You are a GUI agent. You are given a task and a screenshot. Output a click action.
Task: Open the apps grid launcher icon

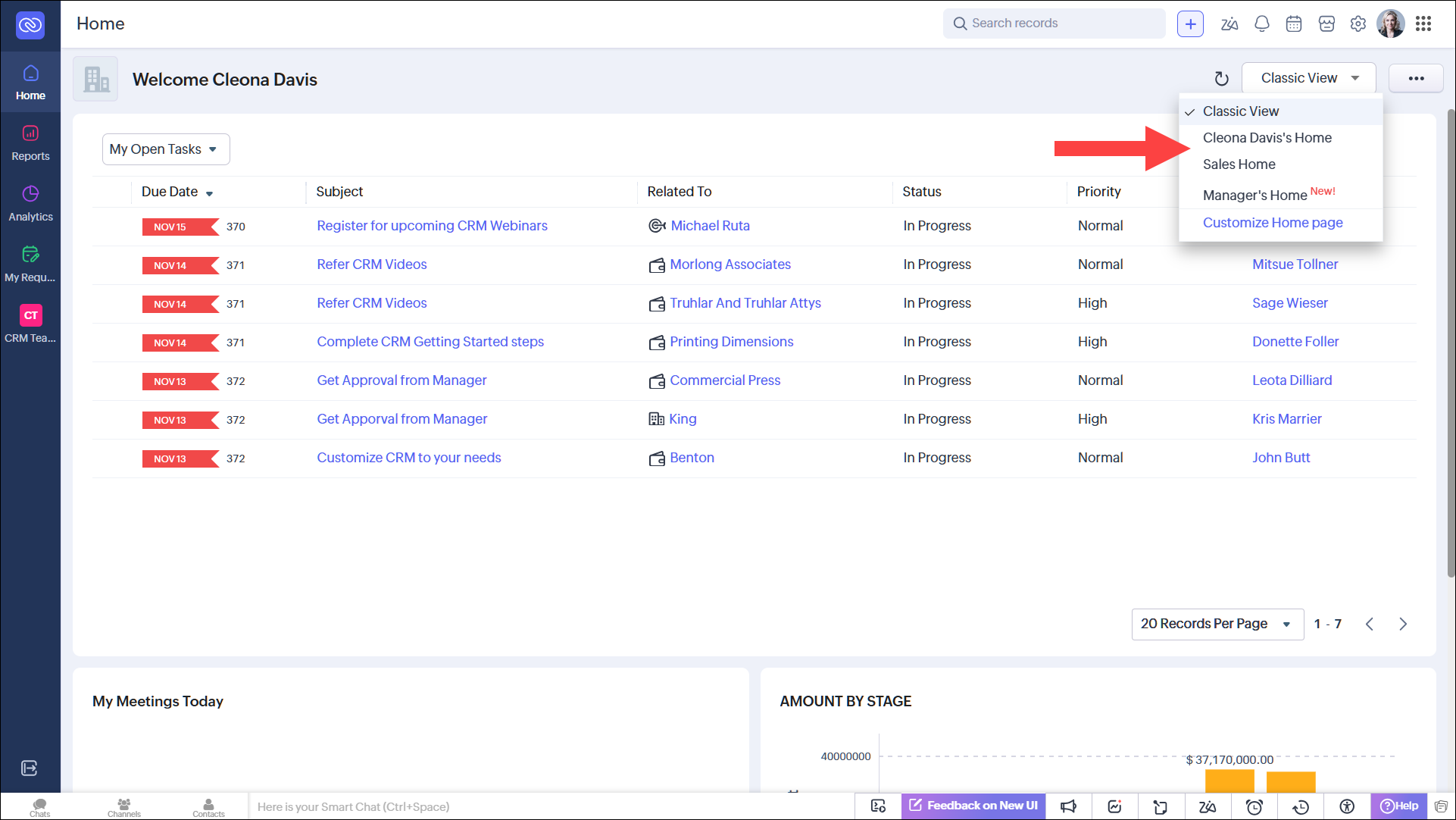coord(1423,23)
